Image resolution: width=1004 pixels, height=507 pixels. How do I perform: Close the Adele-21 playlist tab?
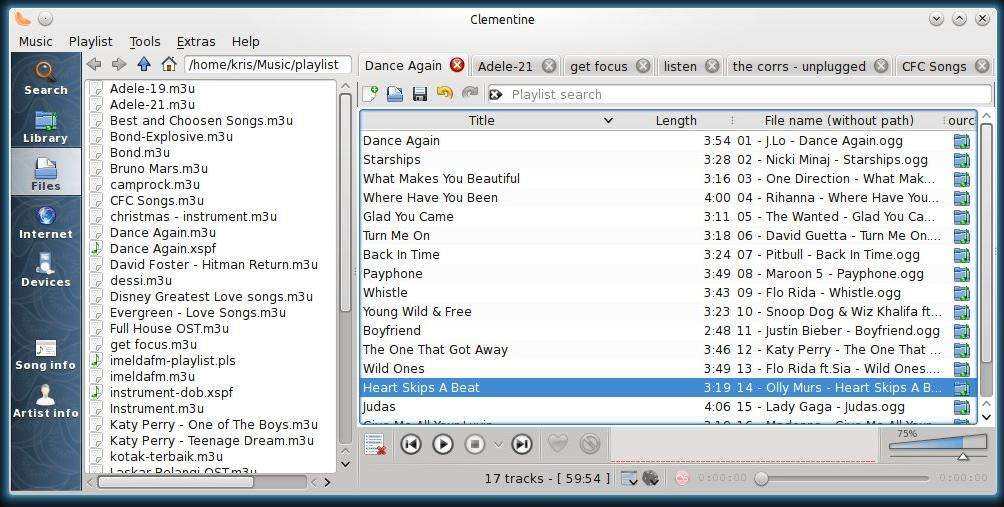point(549,66)
